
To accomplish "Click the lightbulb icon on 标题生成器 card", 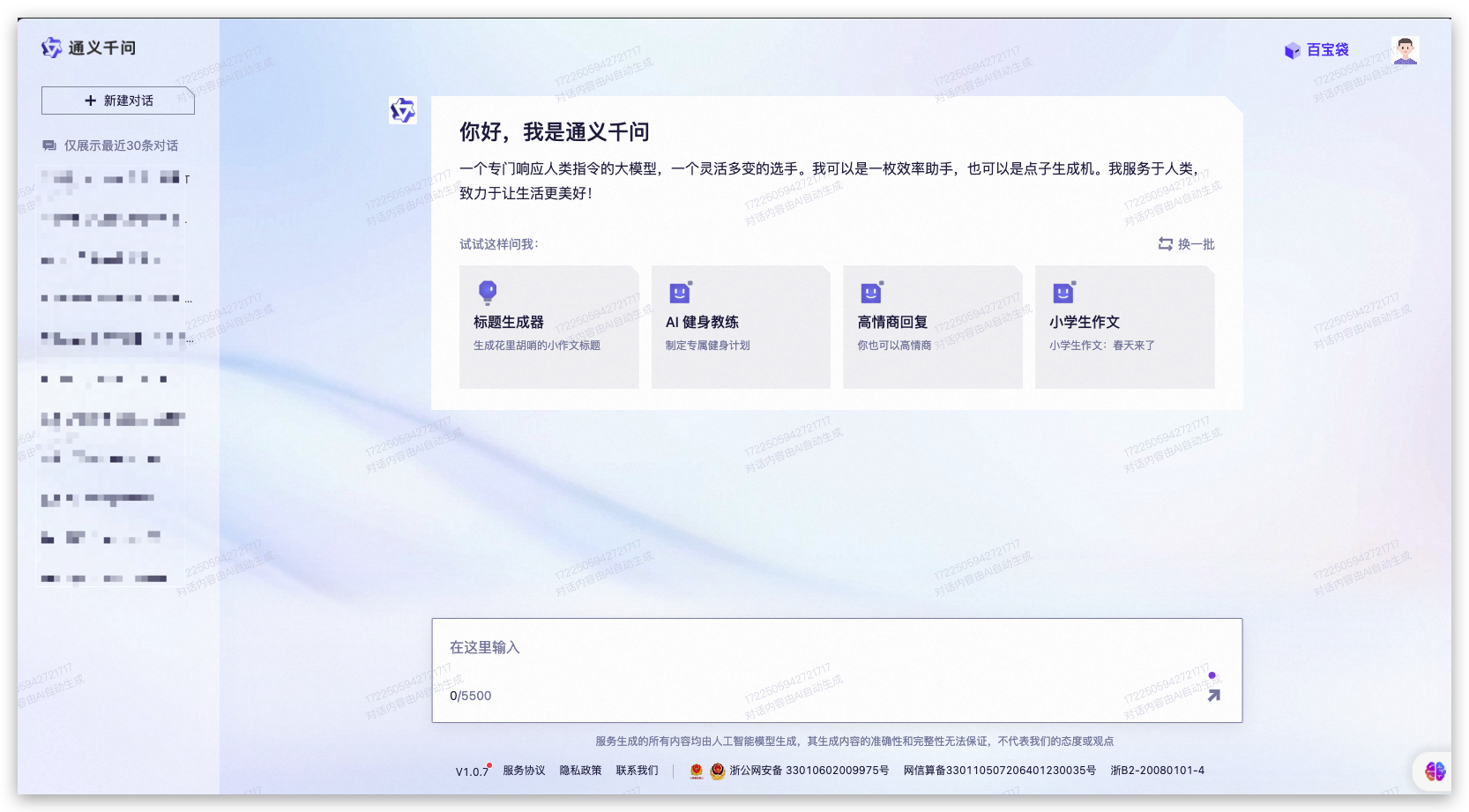I will [488, 292].
